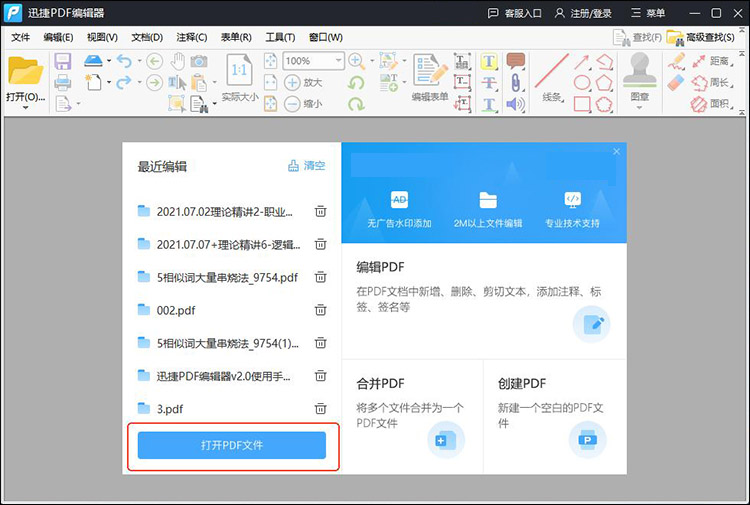The image size is (750, 505).
Task: Click the green next view arrow
Action: click(x=154, y=83)
